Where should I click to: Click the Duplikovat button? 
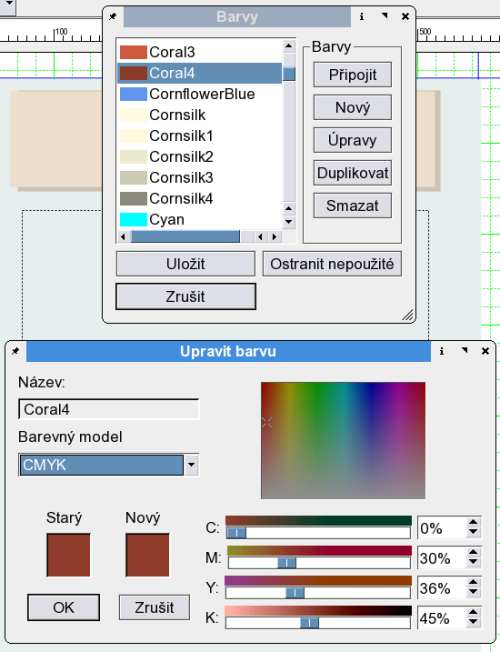click(x=352, y=173)
